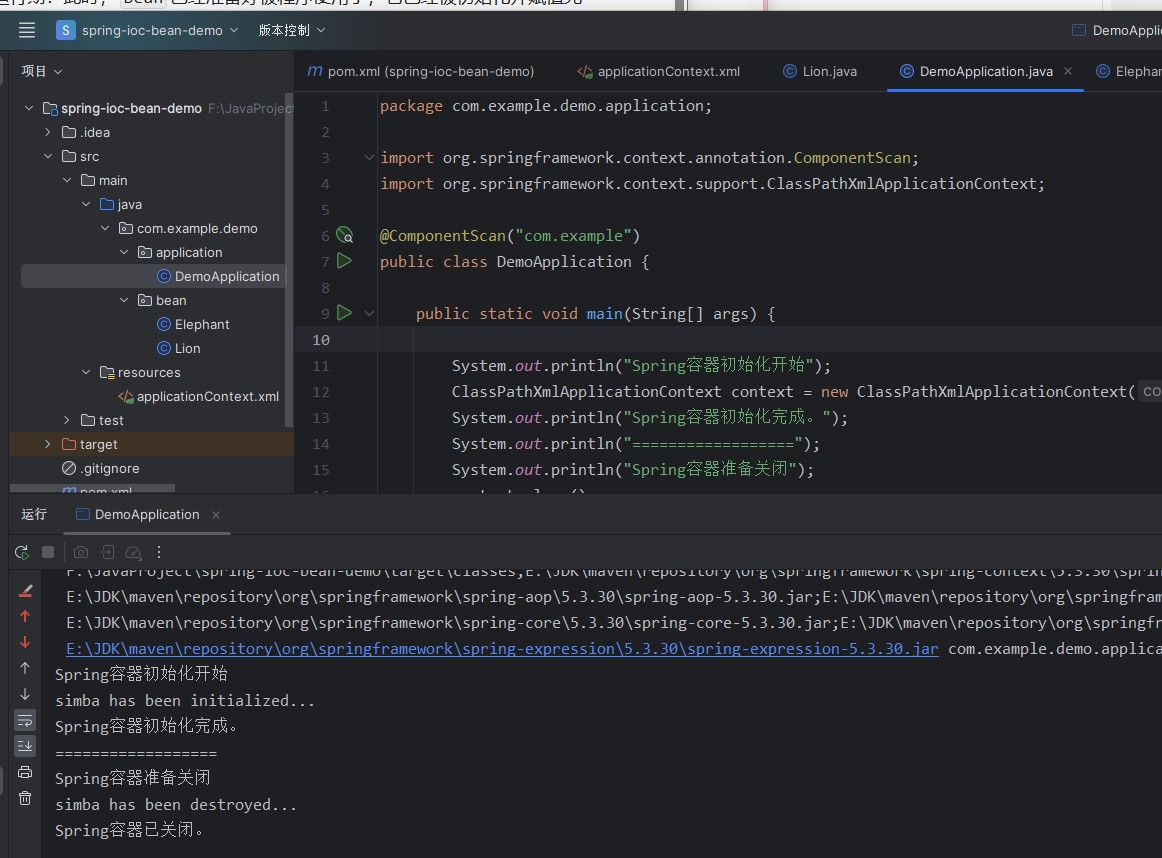Toggle soft-wrap in the console
Viewport: 1162px width, 858px height.
[25, 720]
